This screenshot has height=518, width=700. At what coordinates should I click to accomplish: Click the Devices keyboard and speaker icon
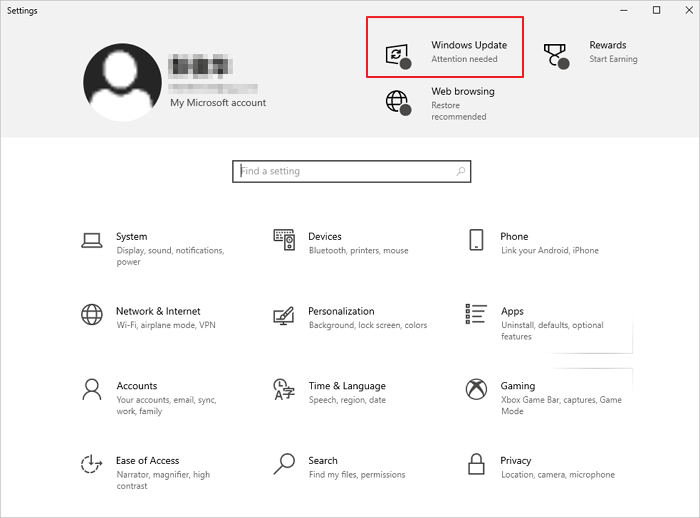click(x=284, y=240)
